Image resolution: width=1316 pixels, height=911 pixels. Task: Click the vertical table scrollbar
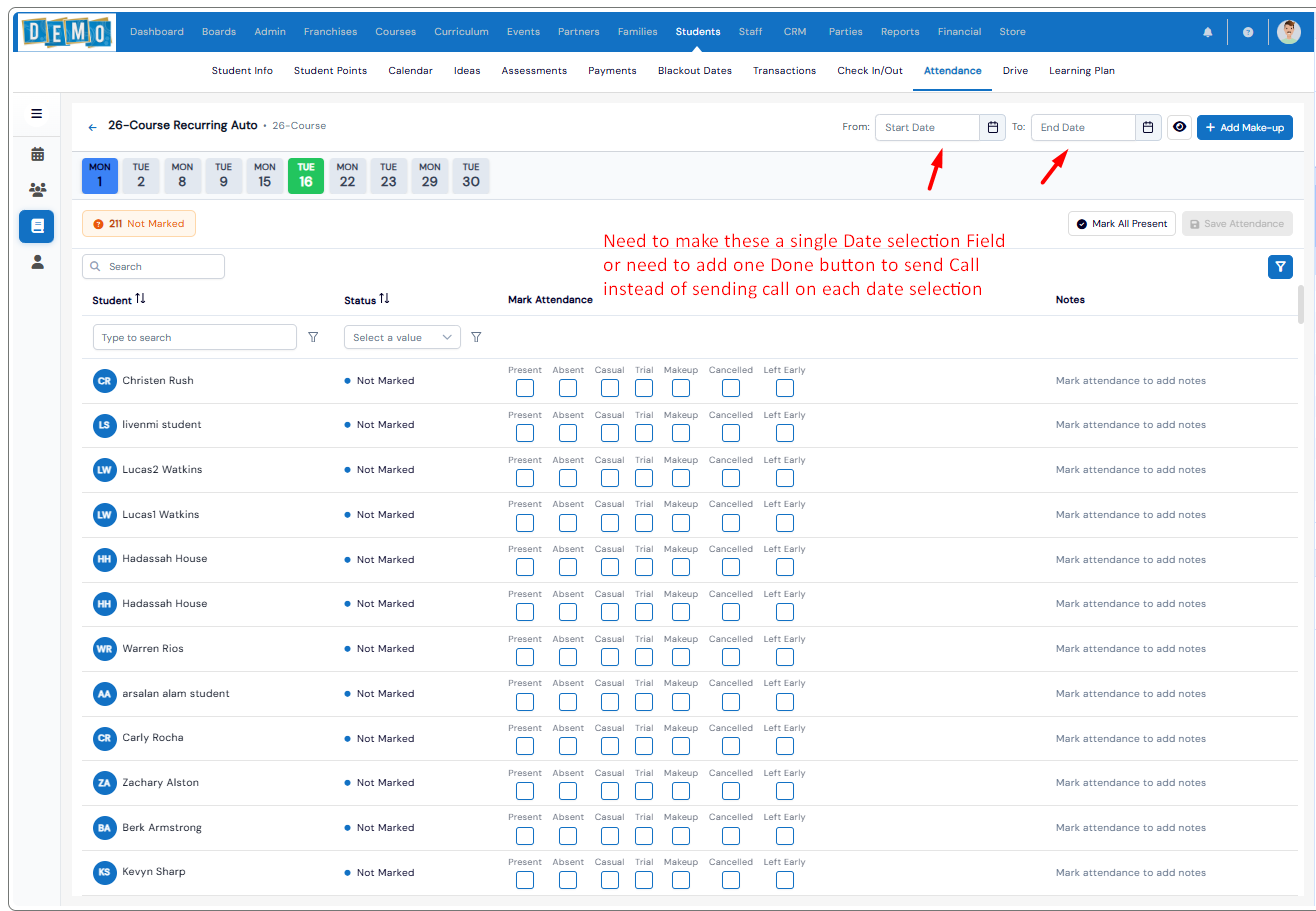1301,304
